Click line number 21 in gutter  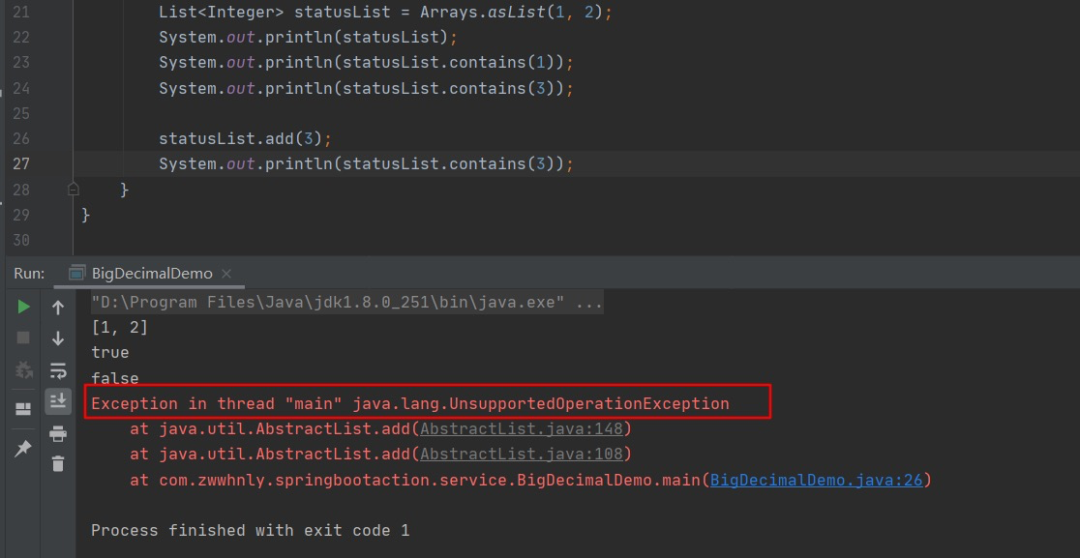21,12
